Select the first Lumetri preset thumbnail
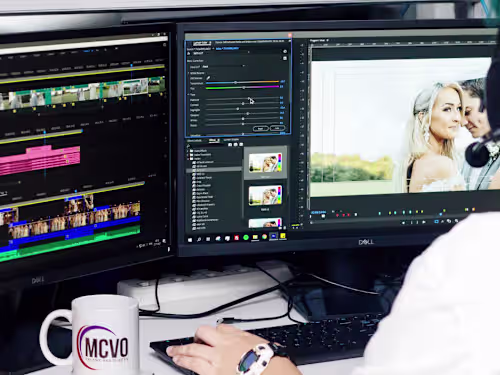Image resolution: width=500 pixels, height=375 pixels. [x=265, y=163]
